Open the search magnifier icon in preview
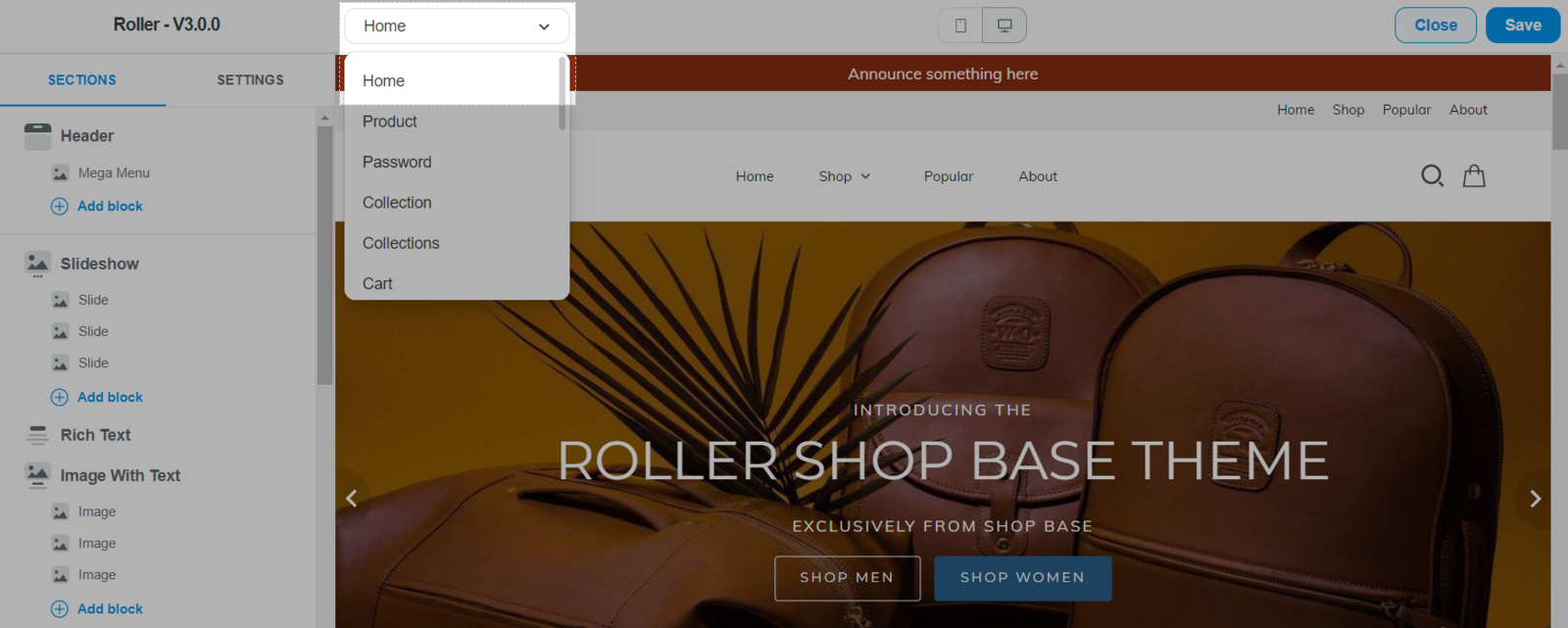Image resolution: width=1568 pixels, height=628 pixels. 1432,176
